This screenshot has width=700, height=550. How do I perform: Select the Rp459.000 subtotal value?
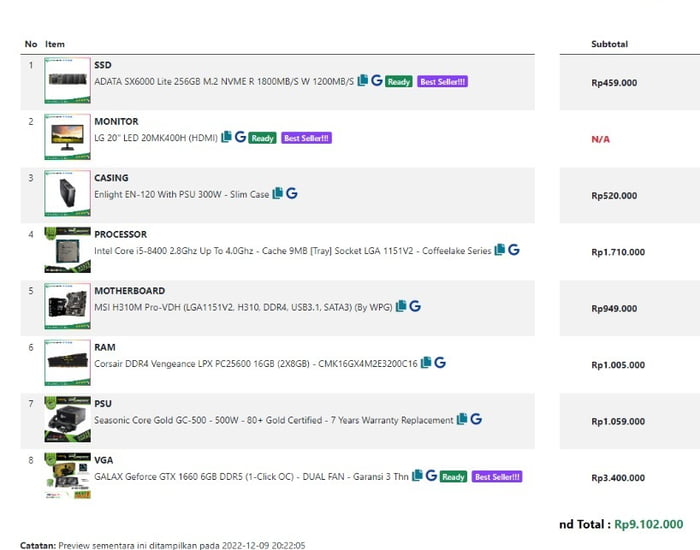pyautogui.click(x=614, y=83)
